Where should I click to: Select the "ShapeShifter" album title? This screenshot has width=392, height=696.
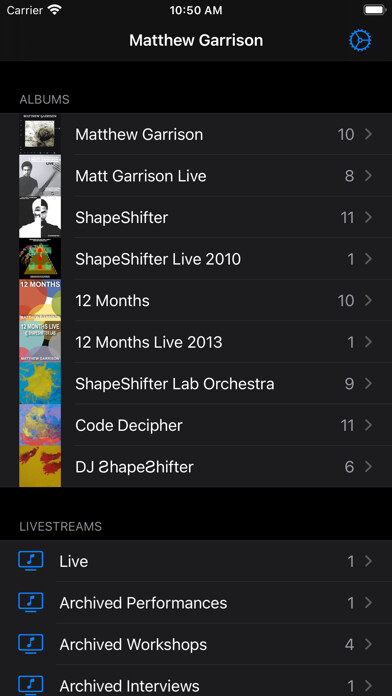click(122, 218)
